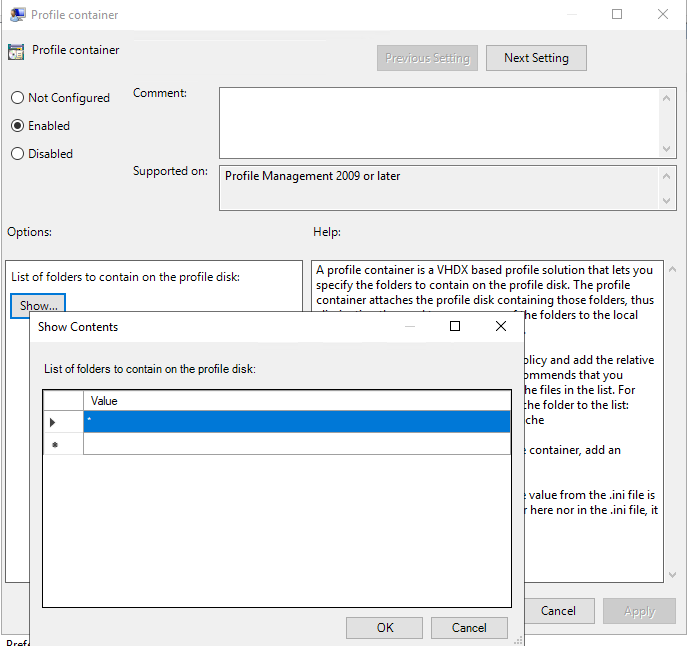687x646 pixels.
Task: Click the new row asterisk indicator
Action: pyautogui.click(x=53, y=444)
